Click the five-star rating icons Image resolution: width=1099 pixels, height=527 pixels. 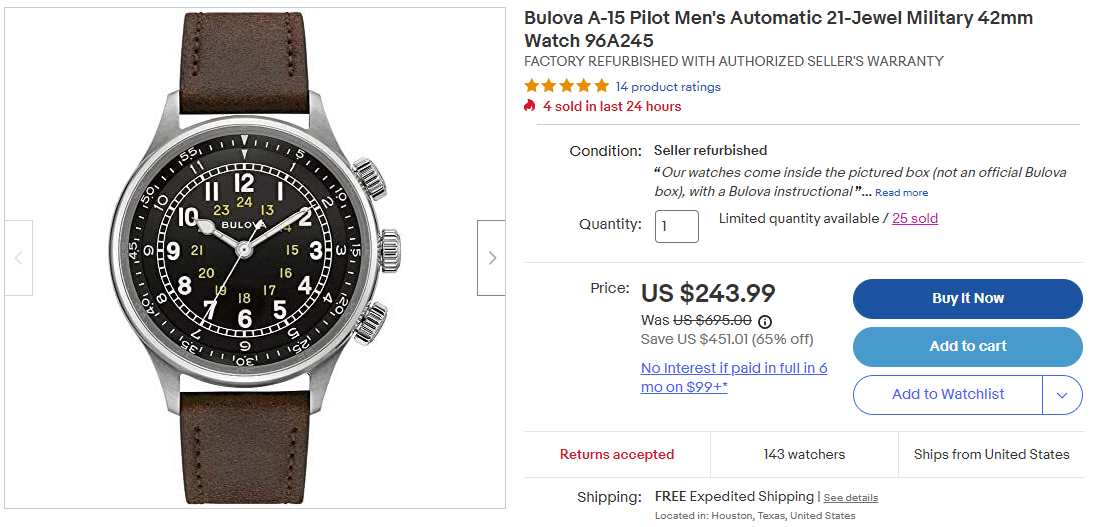coord(566,87)
